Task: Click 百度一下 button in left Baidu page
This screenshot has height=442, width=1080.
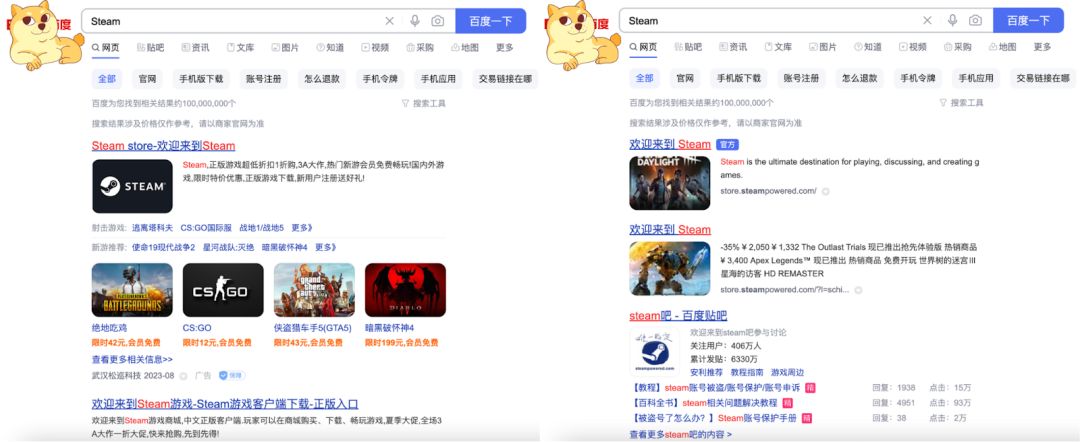Action: pos(490,21)
